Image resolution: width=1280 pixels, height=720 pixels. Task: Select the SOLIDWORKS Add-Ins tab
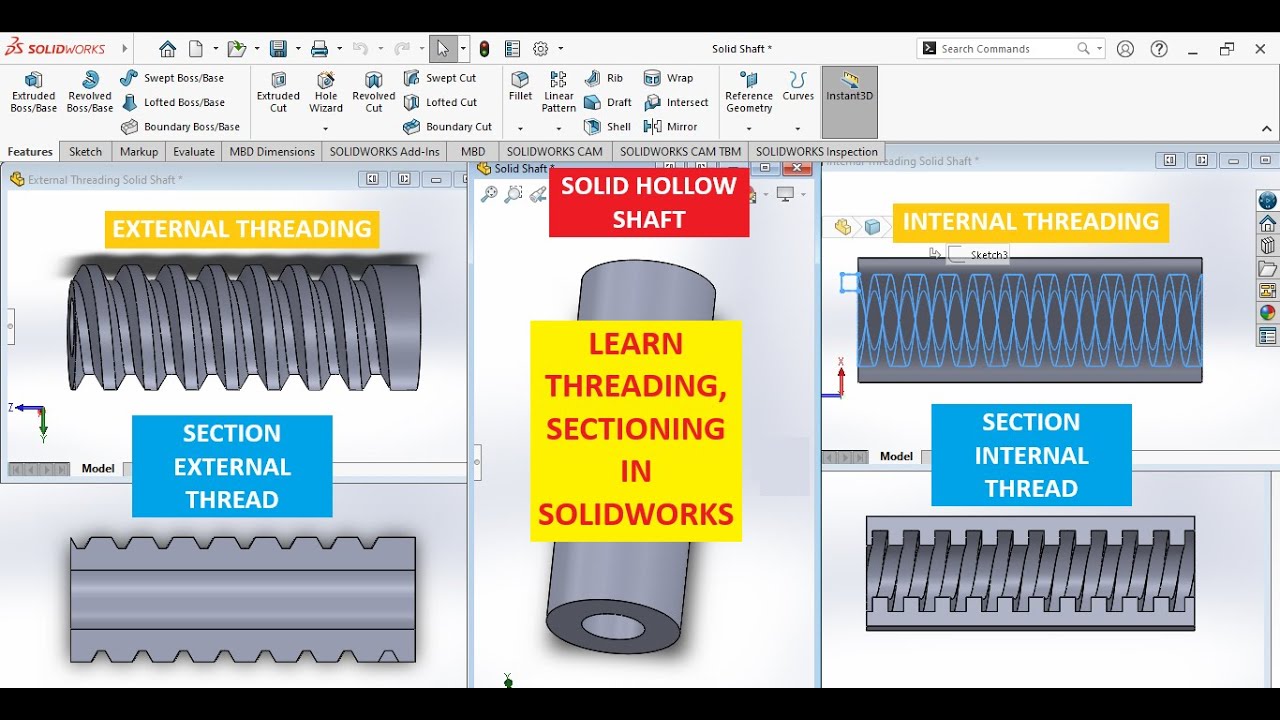[385, 152]
